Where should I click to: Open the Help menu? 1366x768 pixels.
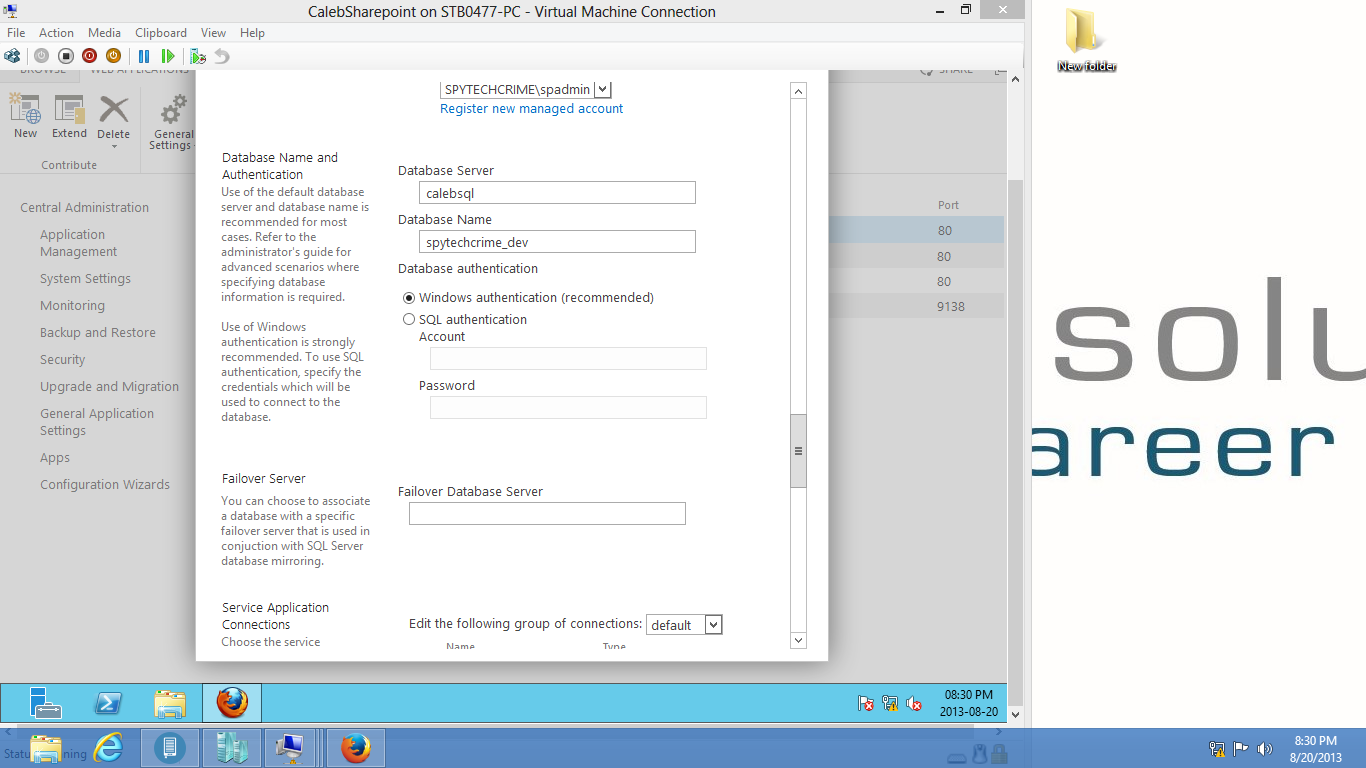coord(252,33)
